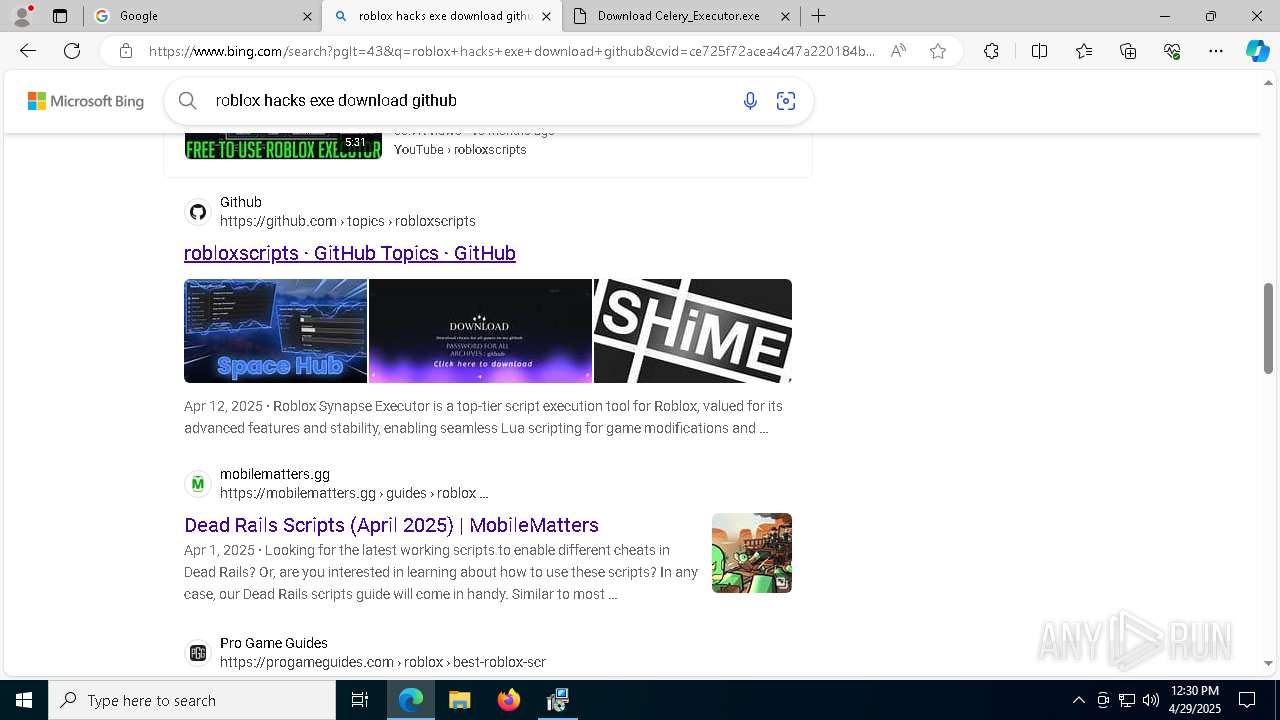Screen dimensions: 1280x720
Task: Start visual search with camera icon
Action: [x=786, y=101]
